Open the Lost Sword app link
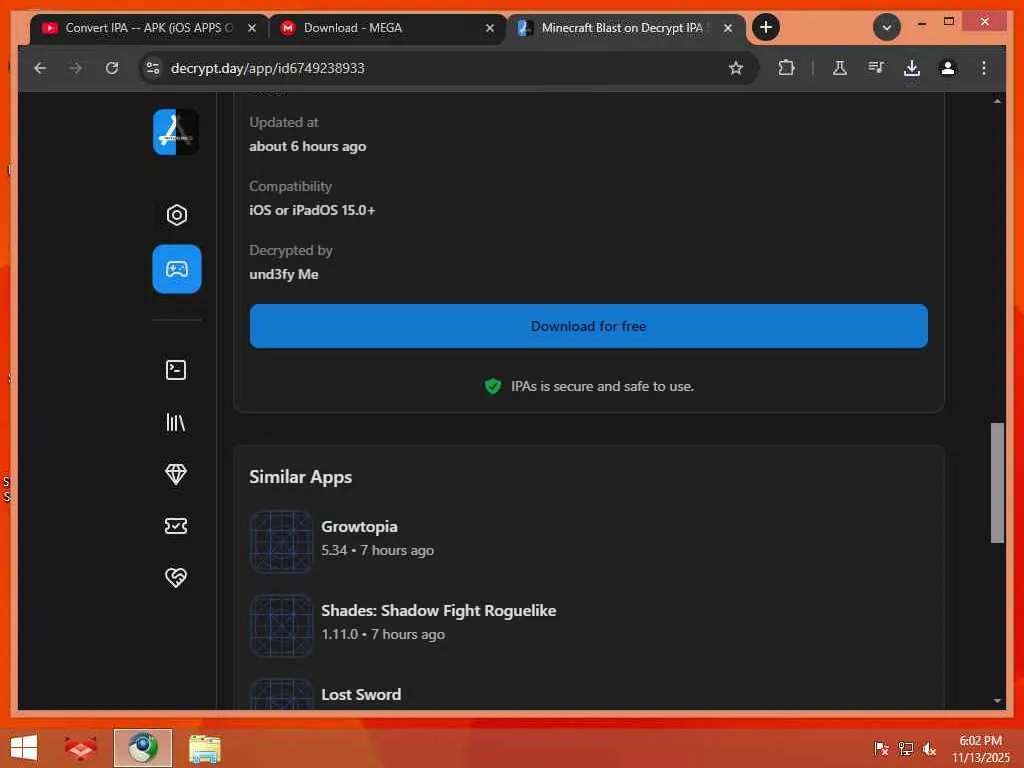 (x=361, y=694)
